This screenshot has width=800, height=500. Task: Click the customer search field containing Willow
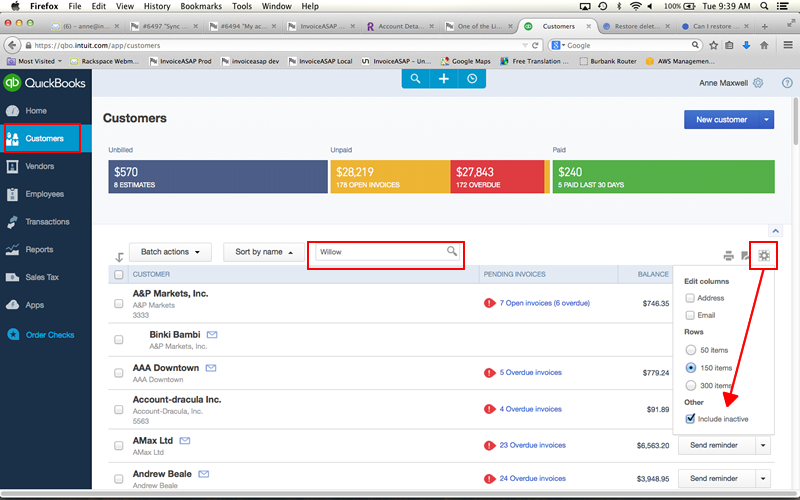[x=387, y=252]
